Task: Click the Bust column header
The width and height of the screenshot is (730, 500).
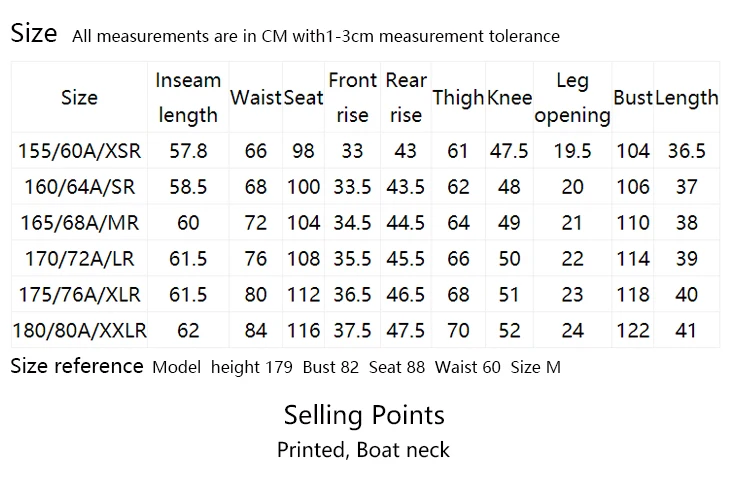Action: (x=633, y=97)
